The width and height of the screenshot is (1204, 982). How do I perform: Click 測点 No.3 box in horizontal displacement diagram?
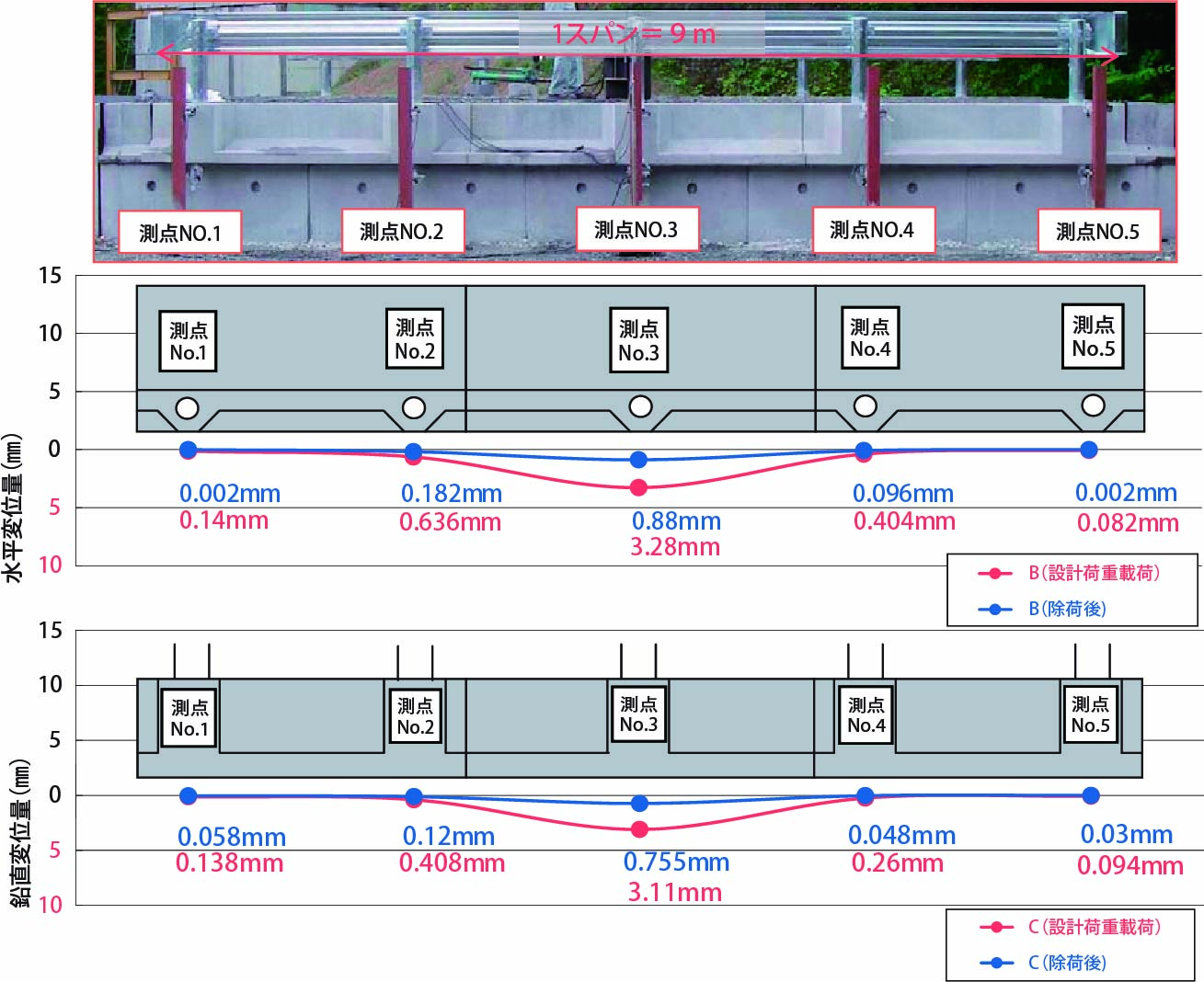(638, 340)
